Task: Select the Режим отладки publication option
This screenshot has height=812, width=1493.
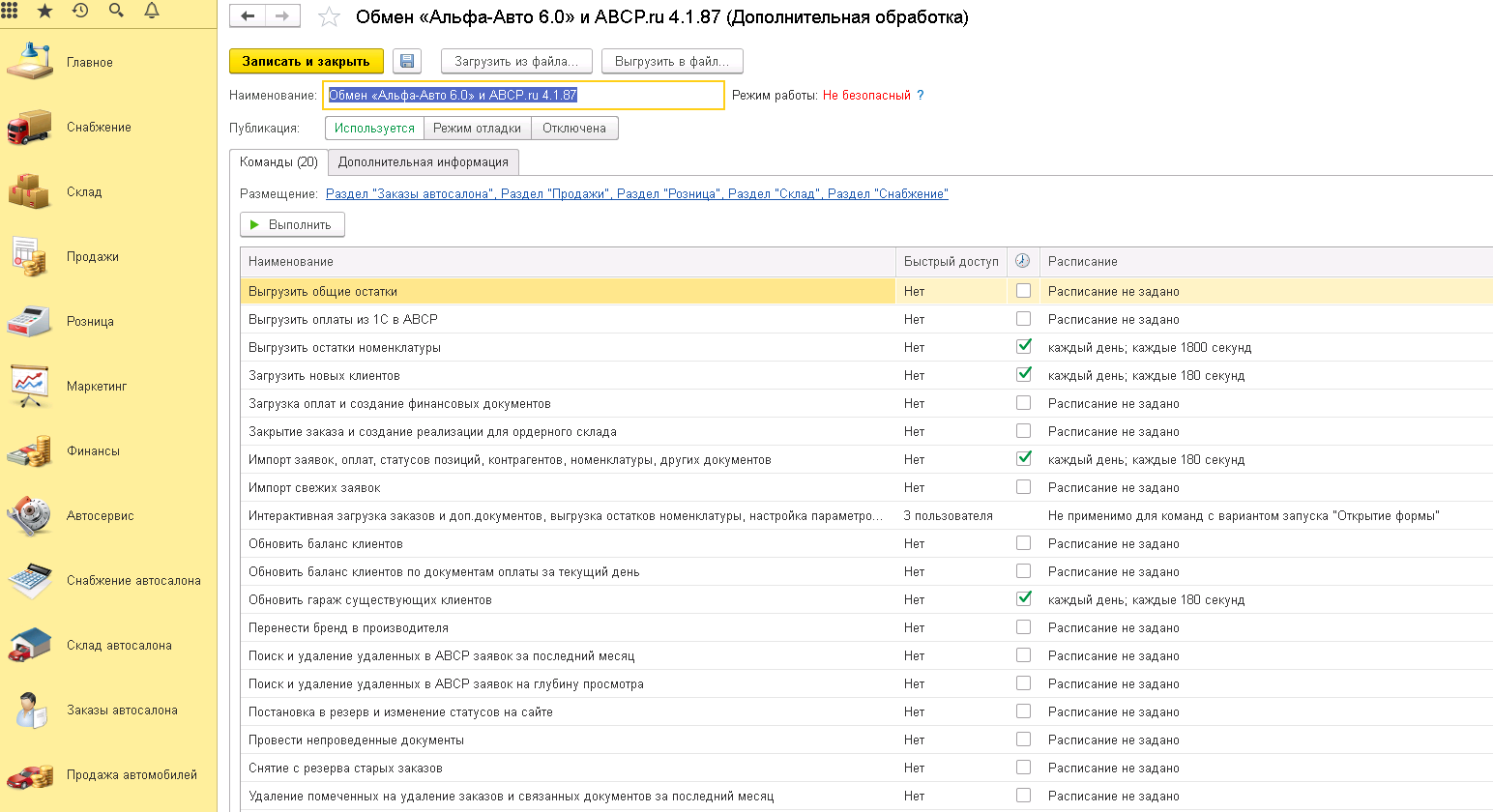Action: 478,129
